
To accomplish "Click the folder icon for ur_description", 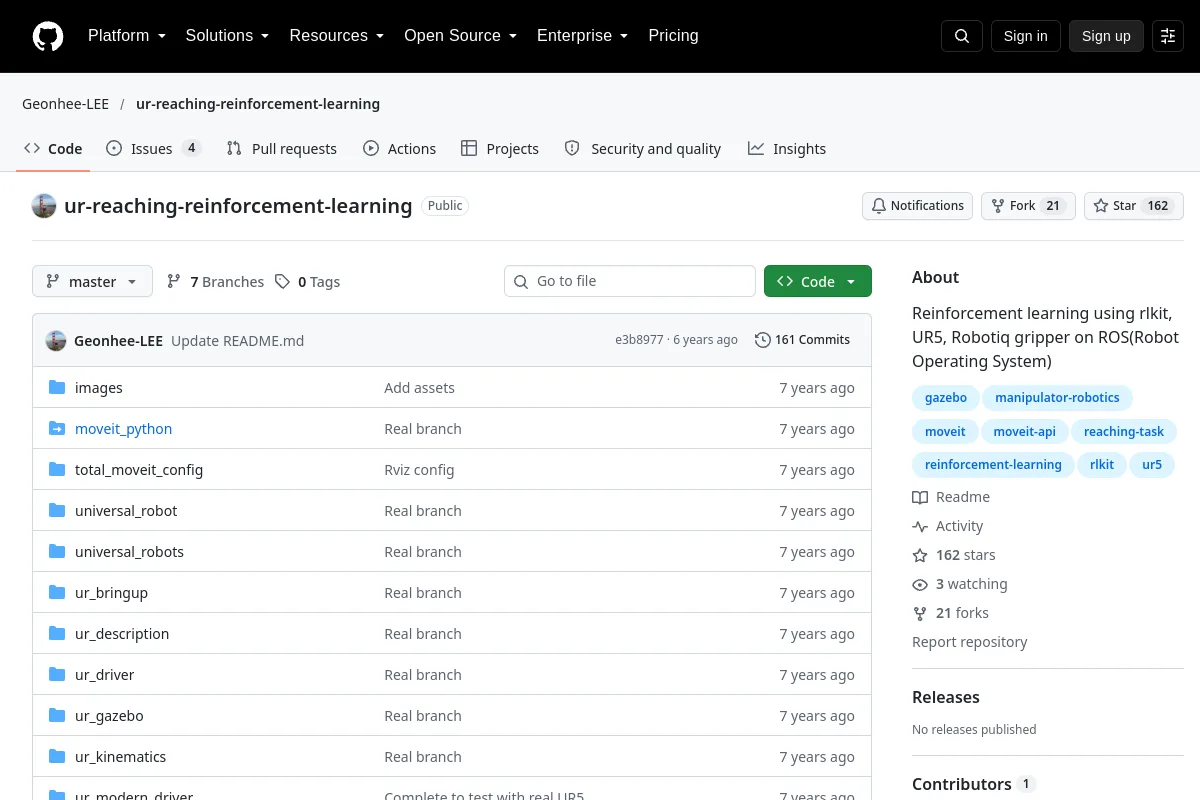I will (x=57, y=634).
